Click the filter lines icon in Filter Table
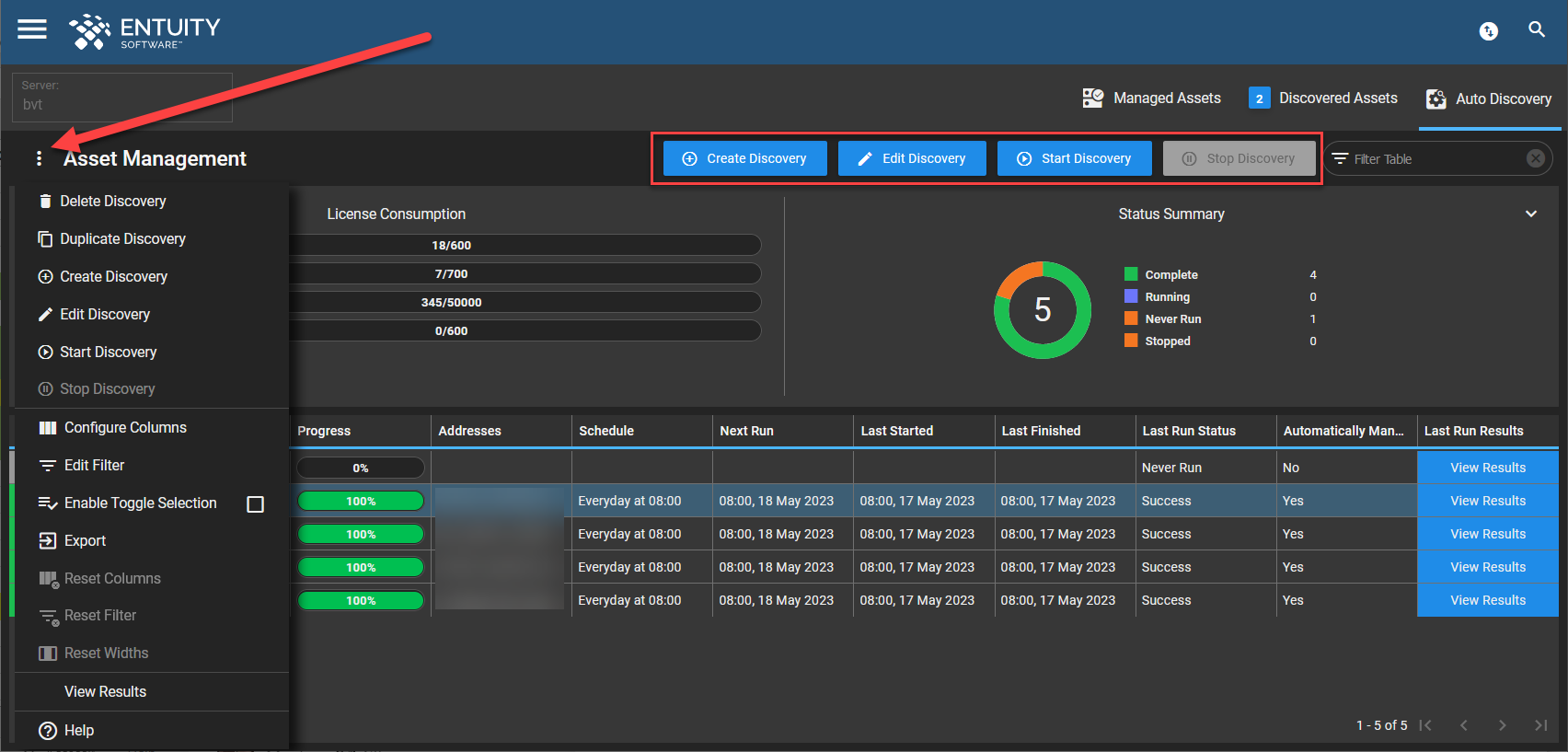 [x=1340, y=158]
